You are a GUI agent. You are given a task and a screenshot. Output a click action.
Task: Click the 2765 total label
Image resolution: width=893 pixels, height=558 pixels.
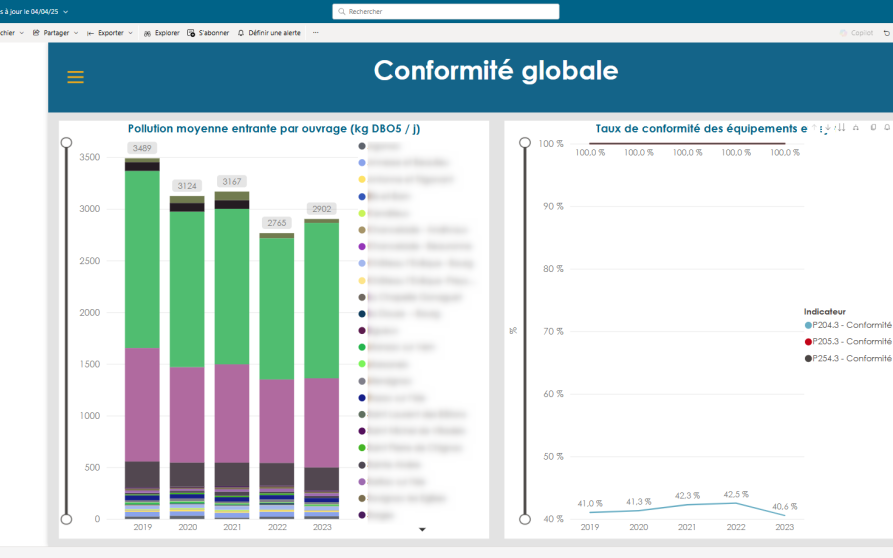tap(277, 223)
